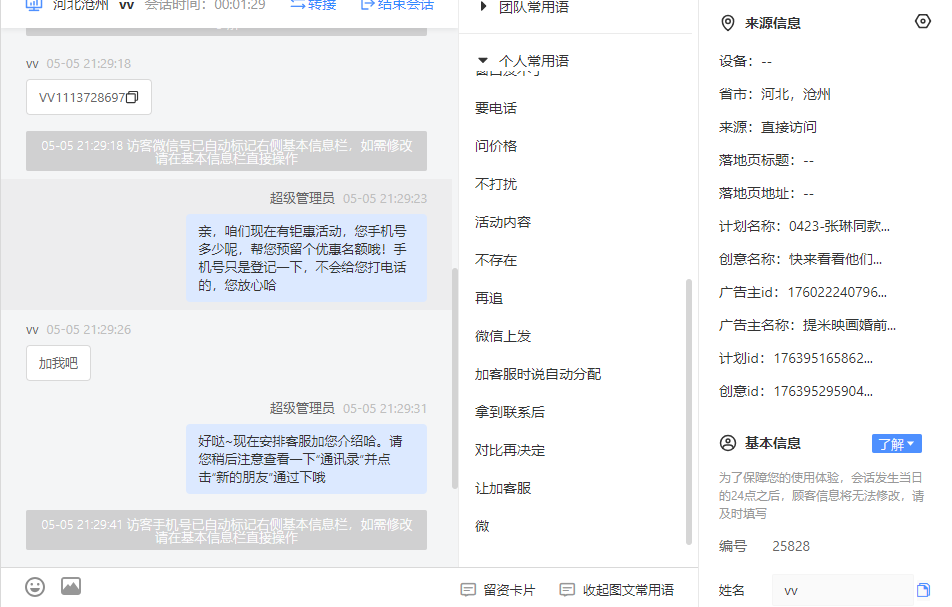This screenshot has width=952, height=607.
Task: Open the 留资卡片 option
Action: [498, 590]
